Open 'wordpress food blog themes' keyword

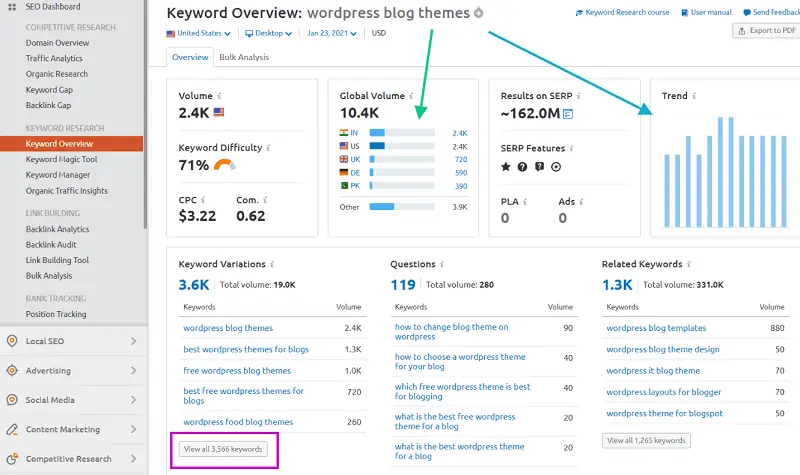tap(238, 422)
